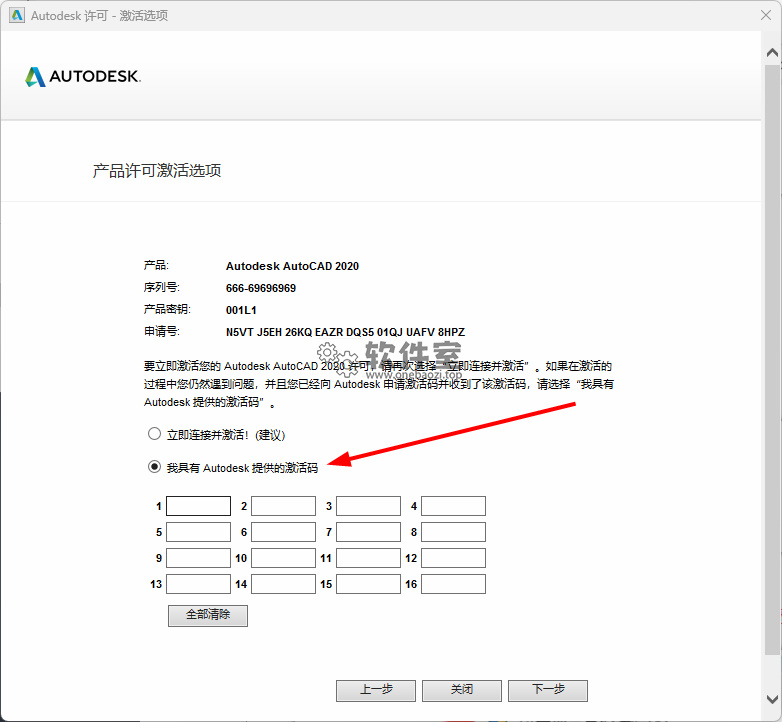The height and width of the screenshot is (722, 782).
Task: Click activation code field 6
Action: pos(283,532)
